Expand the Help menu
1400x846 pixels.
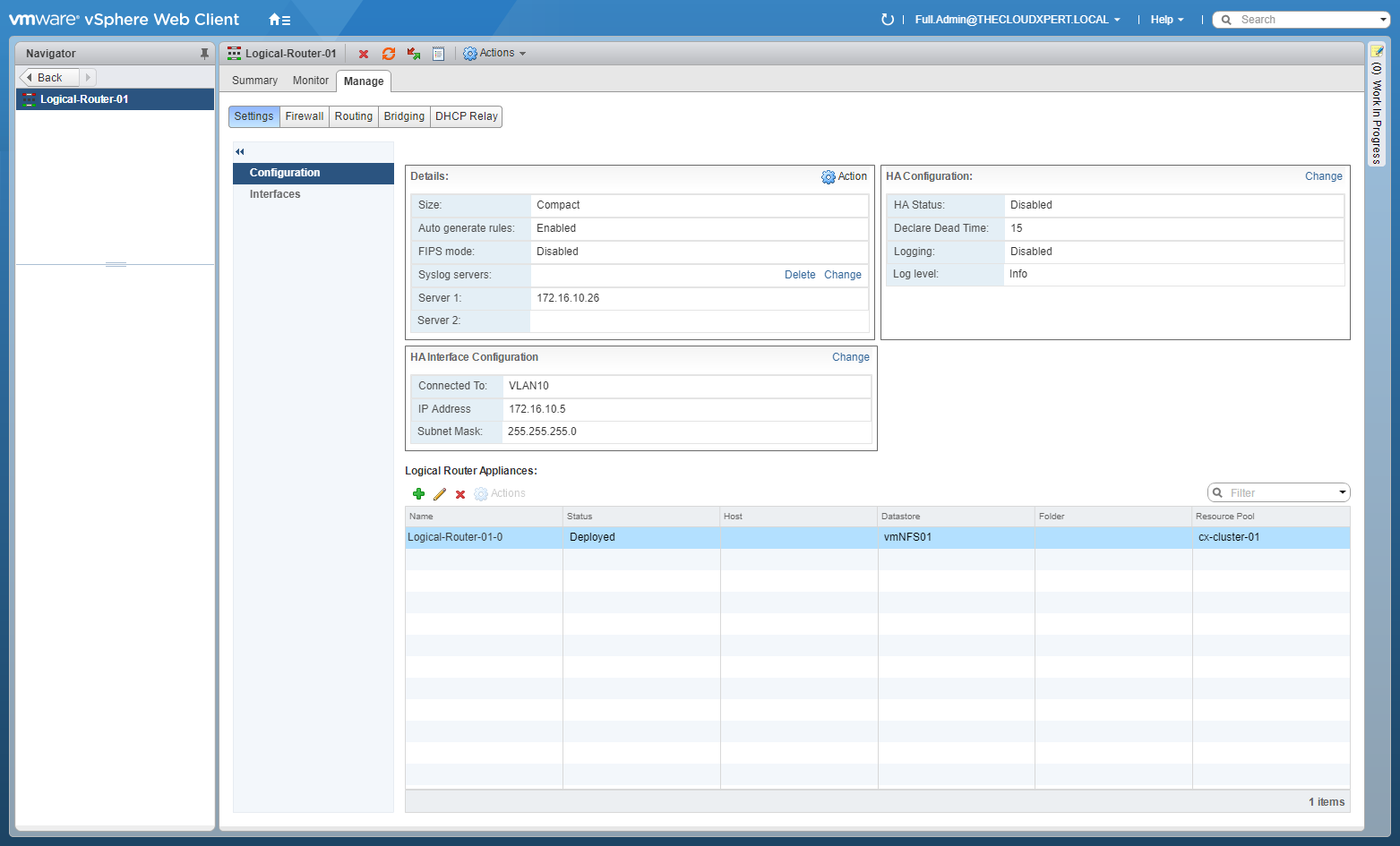pyautogui.click(x=1166, y=20)
